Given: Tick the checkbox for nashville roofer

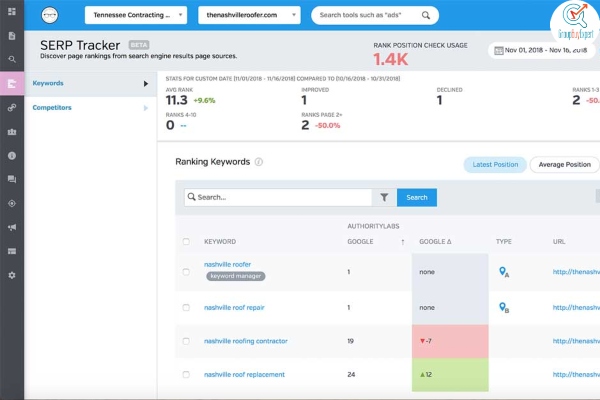Looking at the screenshot, I should pos(186,272).
